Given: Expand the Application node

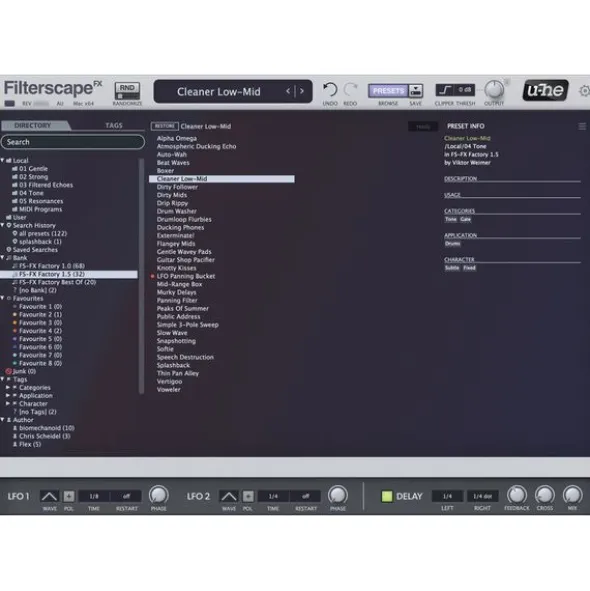Looking at the screenshot, I should (x=8, y=395).
